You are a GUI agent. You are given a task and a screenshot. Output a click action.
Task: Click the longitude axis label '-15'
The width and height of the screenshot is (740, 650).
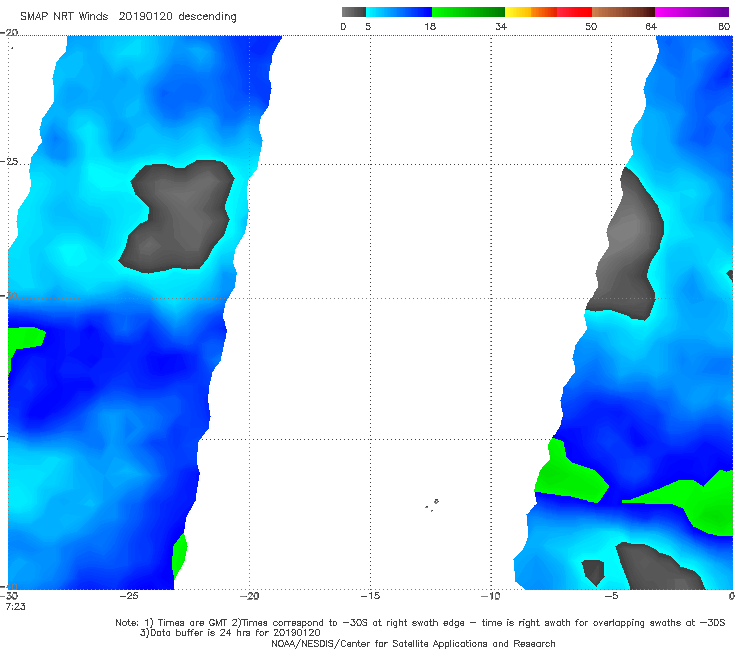370,596
